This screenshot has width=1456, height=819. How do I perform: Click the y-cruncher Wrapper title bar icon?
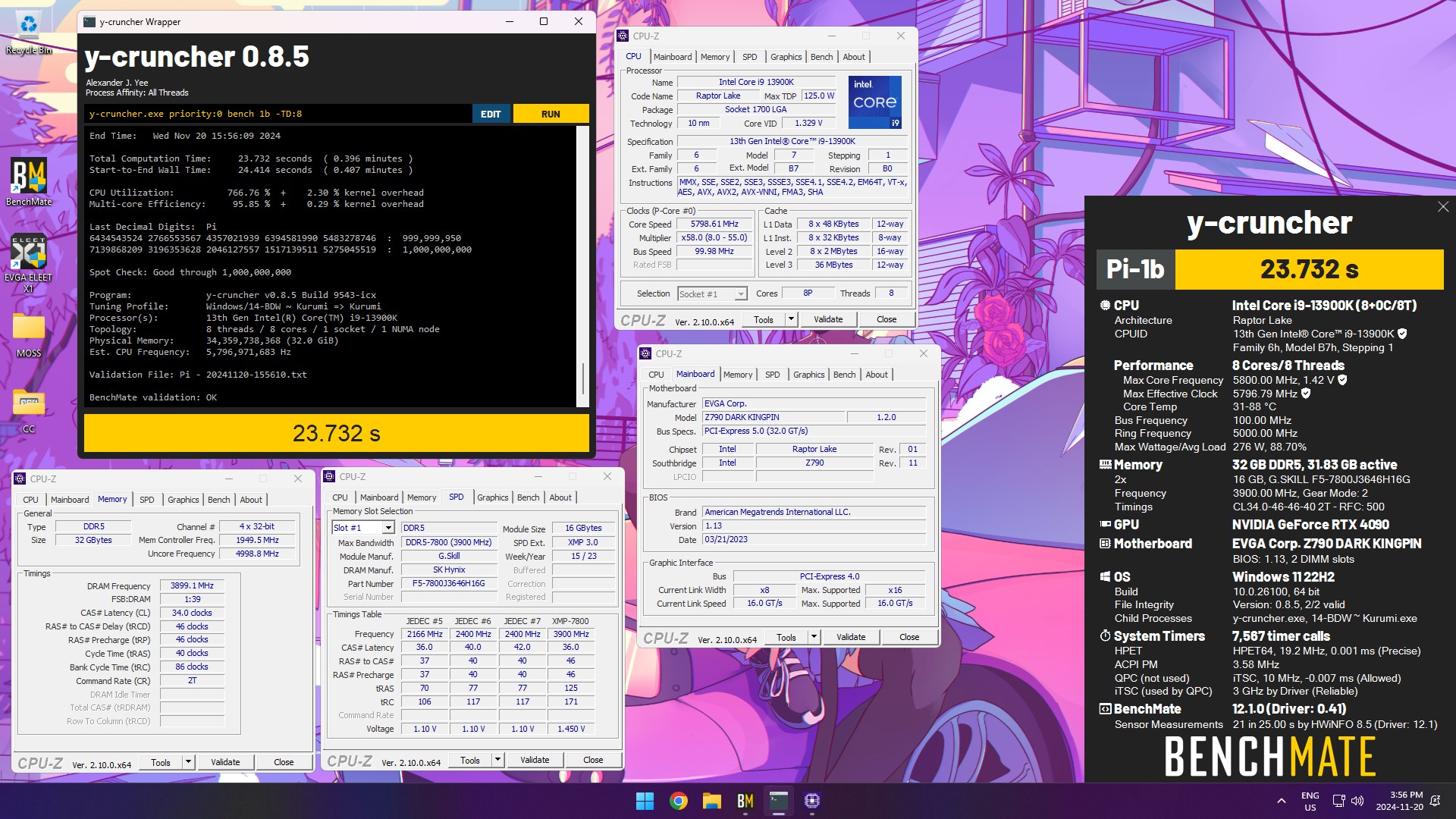coord(89,21)
